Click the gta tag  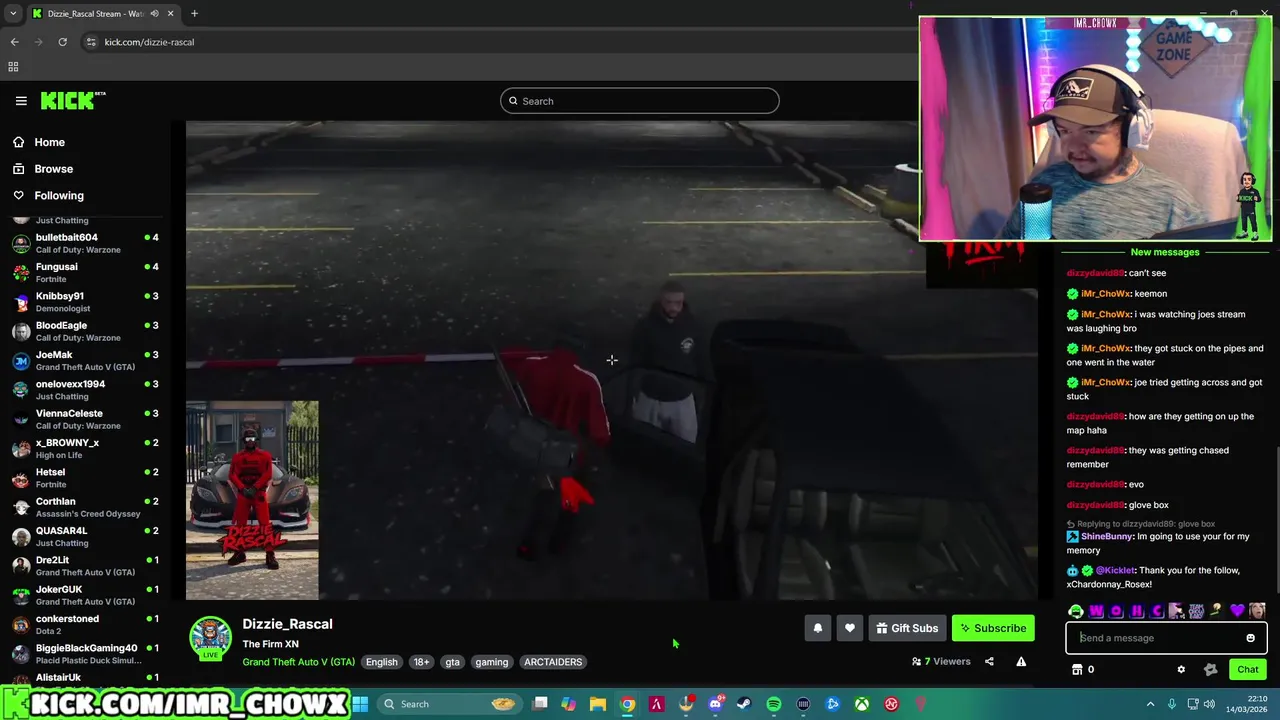[453, 662]
